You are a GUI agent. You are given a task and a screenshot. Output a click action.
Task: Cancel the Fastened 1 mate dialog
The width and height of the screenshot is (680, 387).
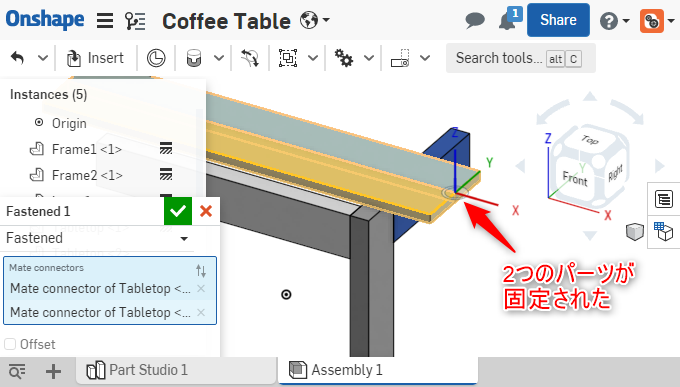click(x=206, y=211)
